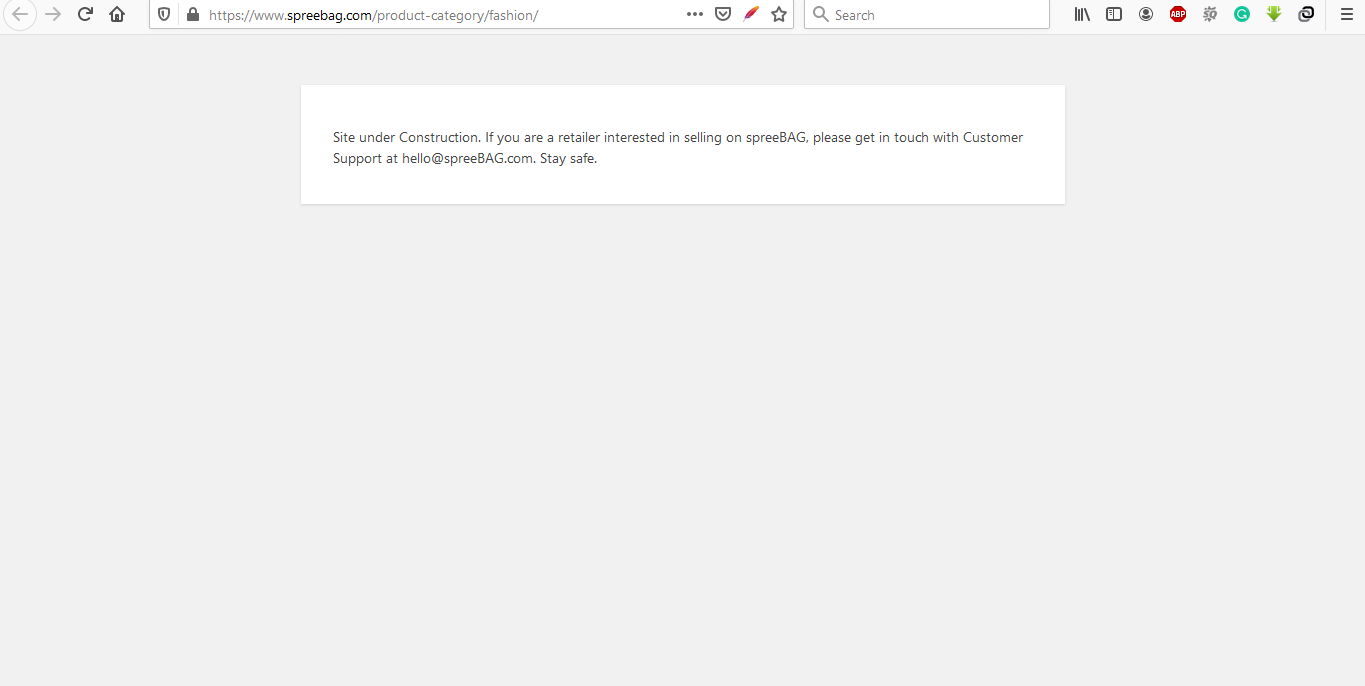Open the page actions three-dot menu
Screen dimensions: 1365x686
click(695, 14)
